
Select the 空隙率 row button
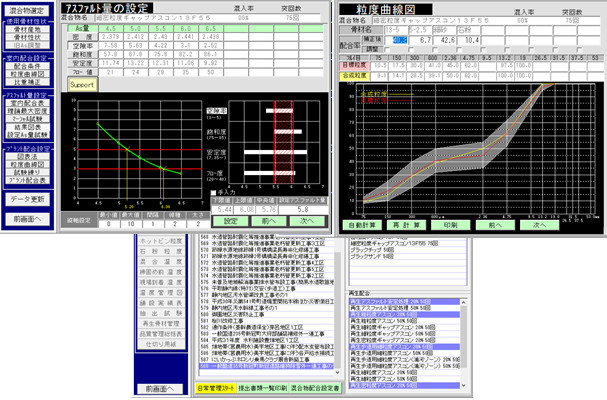point(82,46)
